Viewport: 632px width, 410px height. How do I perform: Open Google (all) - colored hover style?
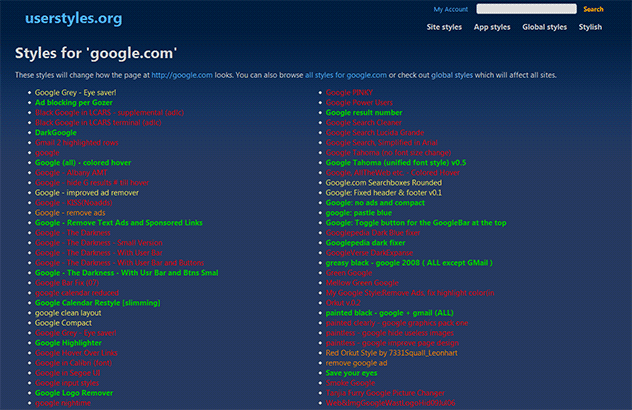tap(83, 162)
